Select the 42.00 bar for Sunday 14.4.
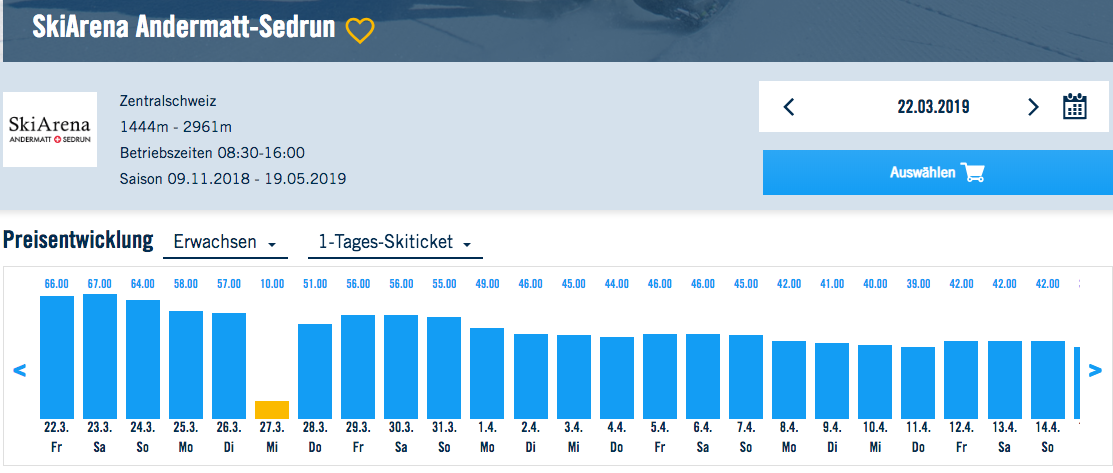This screenshot has width=1113, height=473. 1048,380
